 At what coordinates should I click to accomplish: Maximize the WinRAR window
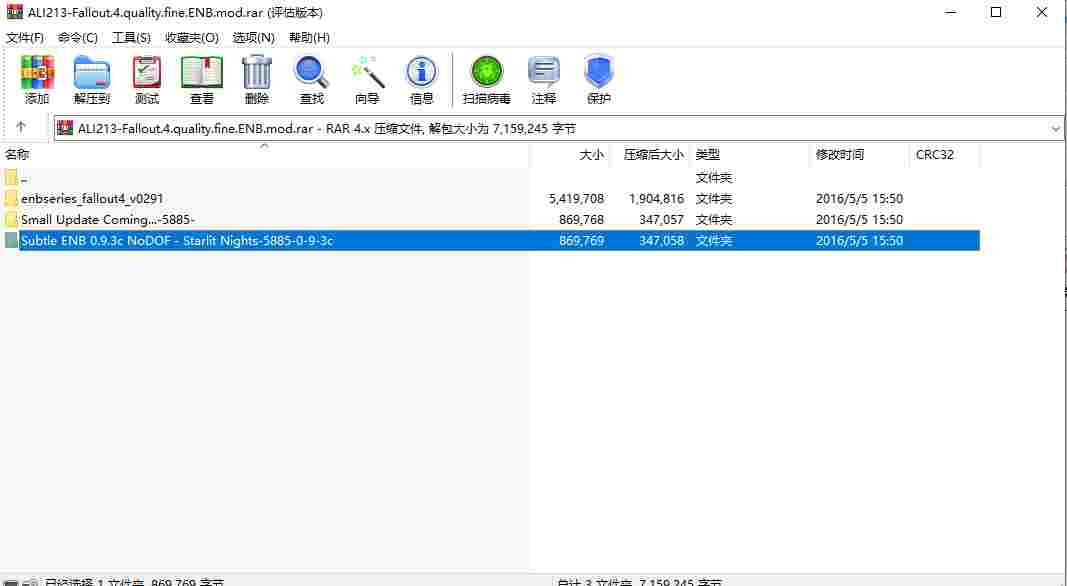pyautogui.click(x=996, y=12)
